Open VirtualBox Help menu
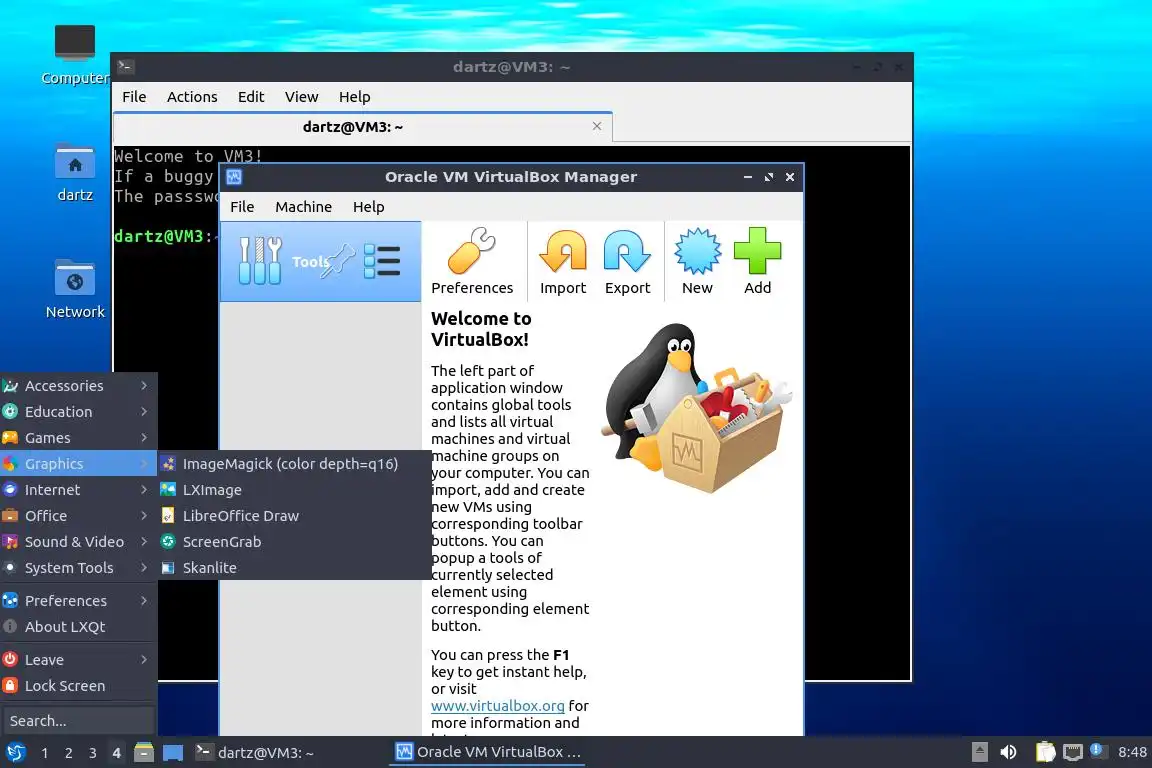The height and width of the screenshot is (768, 1152). 368,207
